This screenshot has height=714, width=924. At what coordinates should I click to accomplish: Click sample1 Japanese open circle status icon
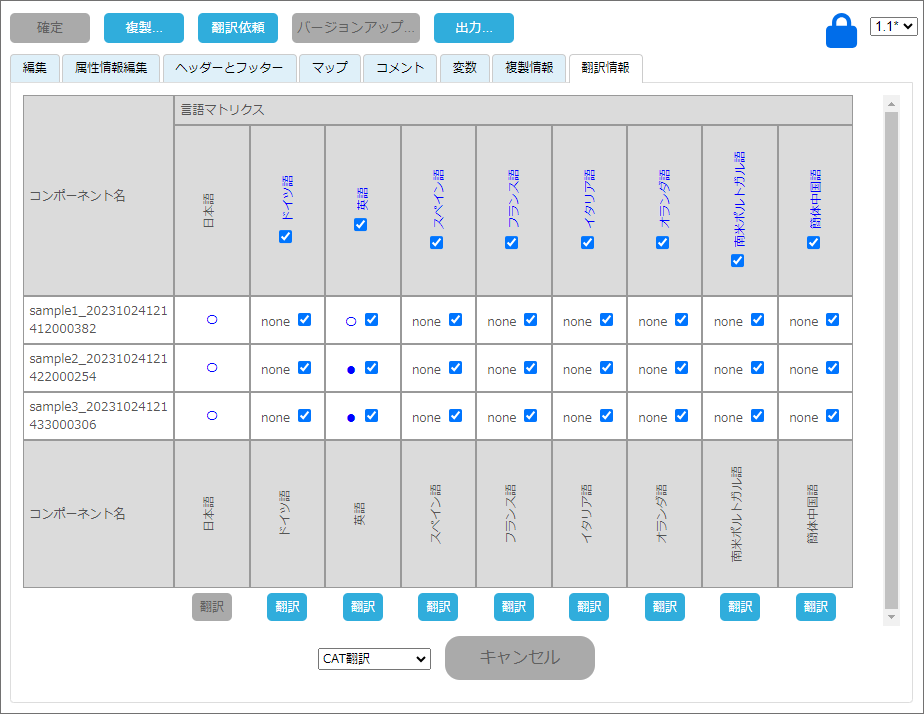(212, 320)
